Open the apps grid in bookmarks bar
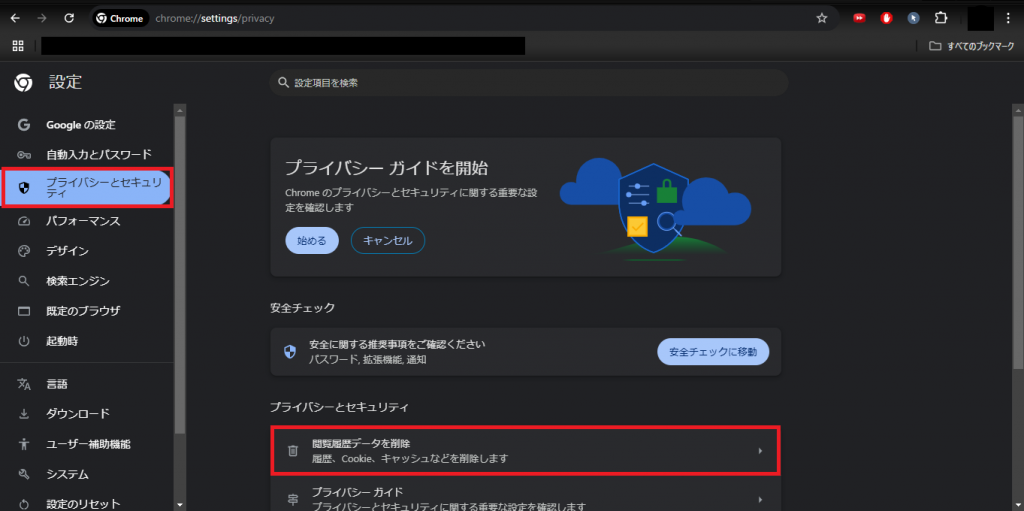This screenshot has height=511, width=1024. 18,46
